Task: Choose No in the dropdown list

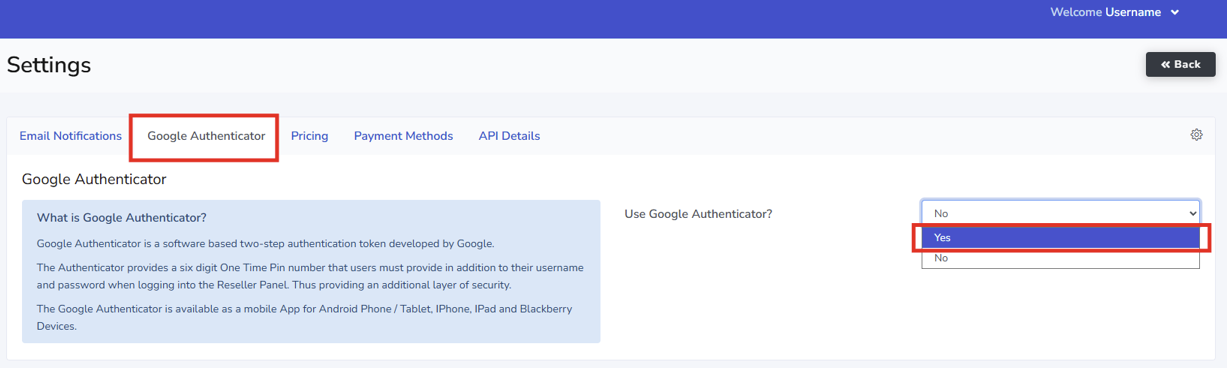Action: [1060, 258]
